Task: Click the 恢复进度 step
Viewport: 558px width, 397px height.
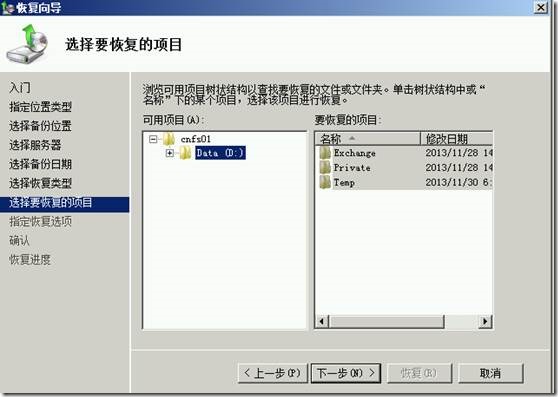Action: 30,260
